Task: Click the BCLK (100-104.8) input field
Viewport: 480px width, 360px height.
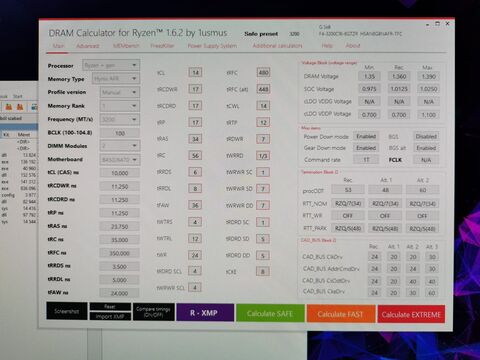Action: pos(120,133)
